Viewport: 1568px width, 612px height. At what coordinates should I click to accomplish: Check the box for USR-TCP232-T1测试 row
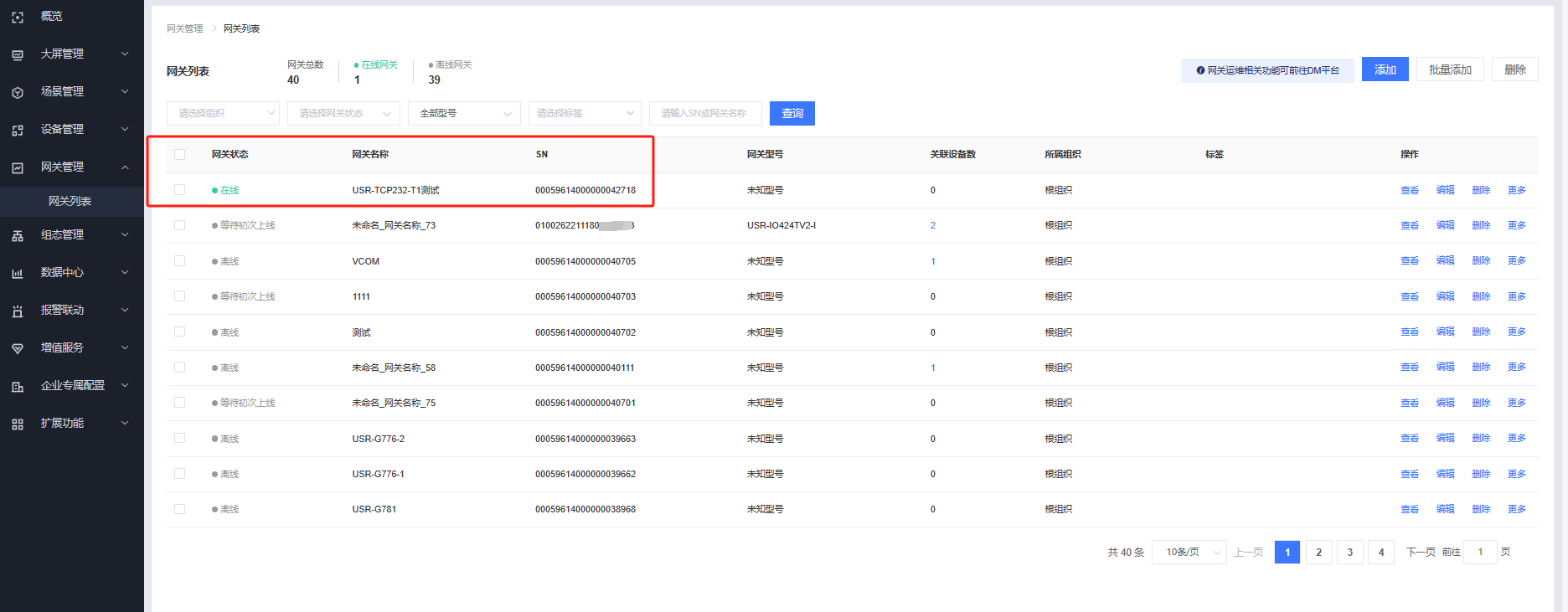pos(179,190)
